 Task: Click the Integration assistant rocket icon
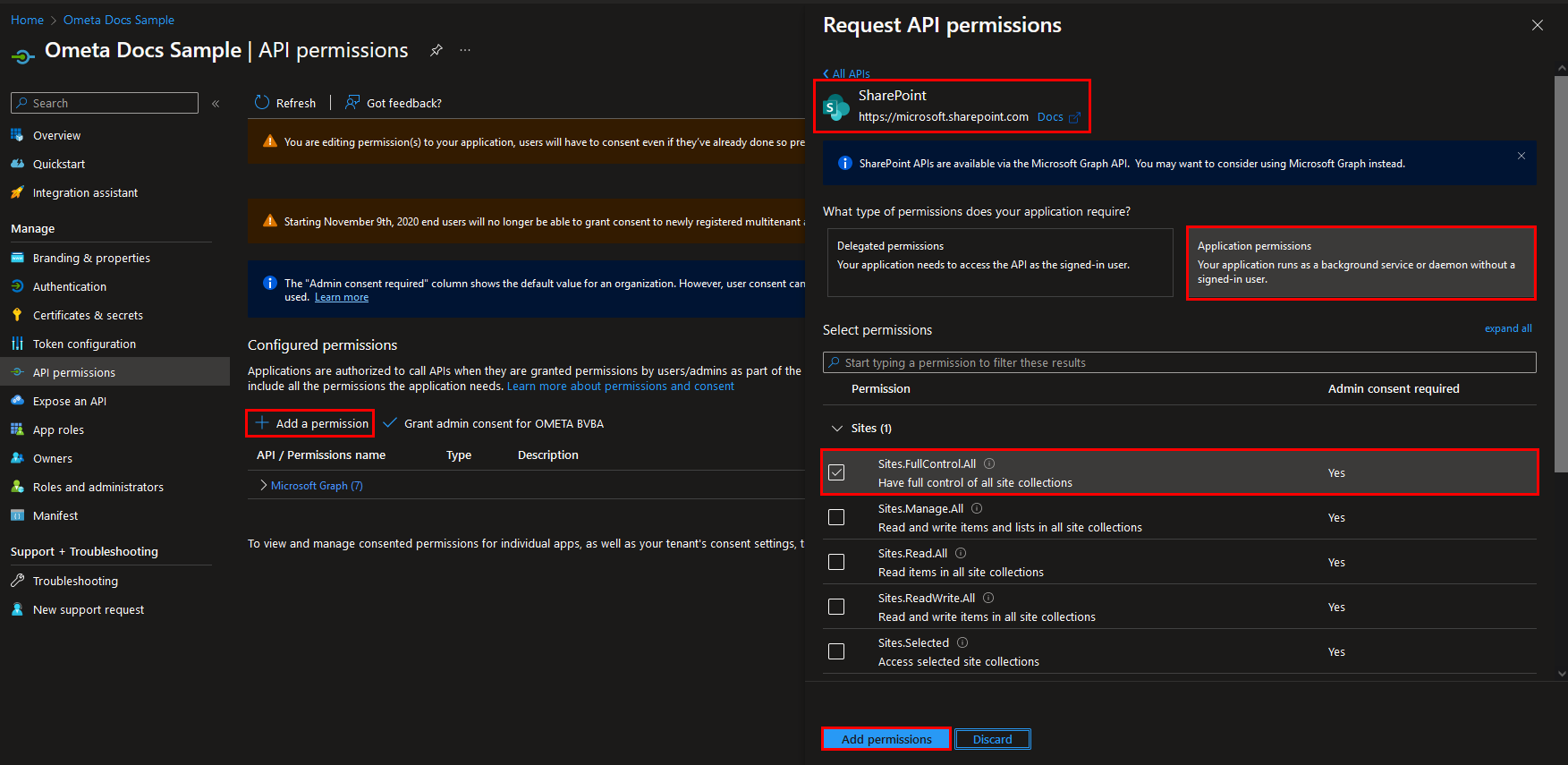[x=17, y=192]
